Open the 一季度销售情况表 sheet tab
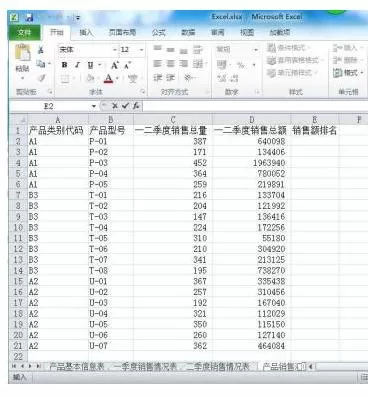 (x=145, y=367)
